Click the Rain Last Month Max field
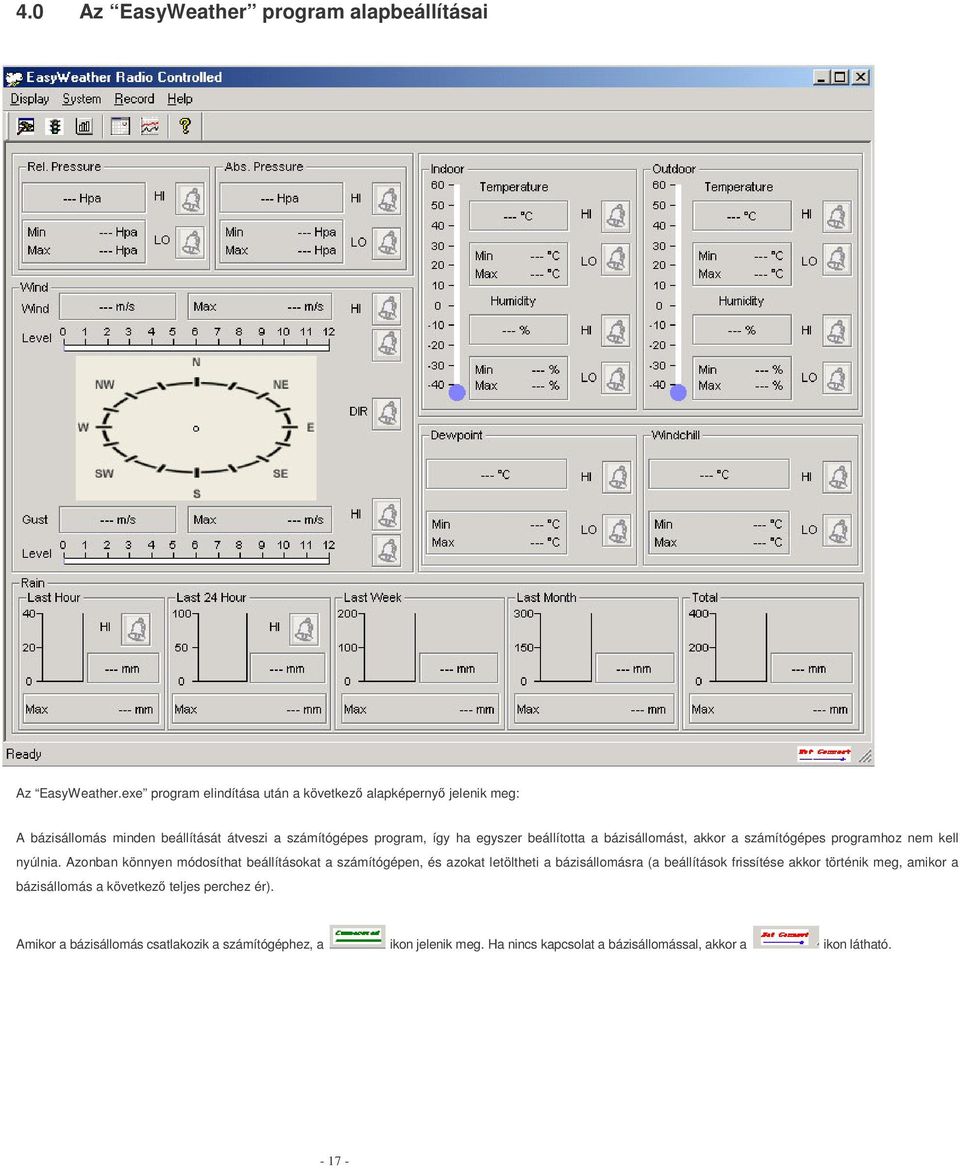Viewport: 960px width, 1169px height. [x=594, y=709]
